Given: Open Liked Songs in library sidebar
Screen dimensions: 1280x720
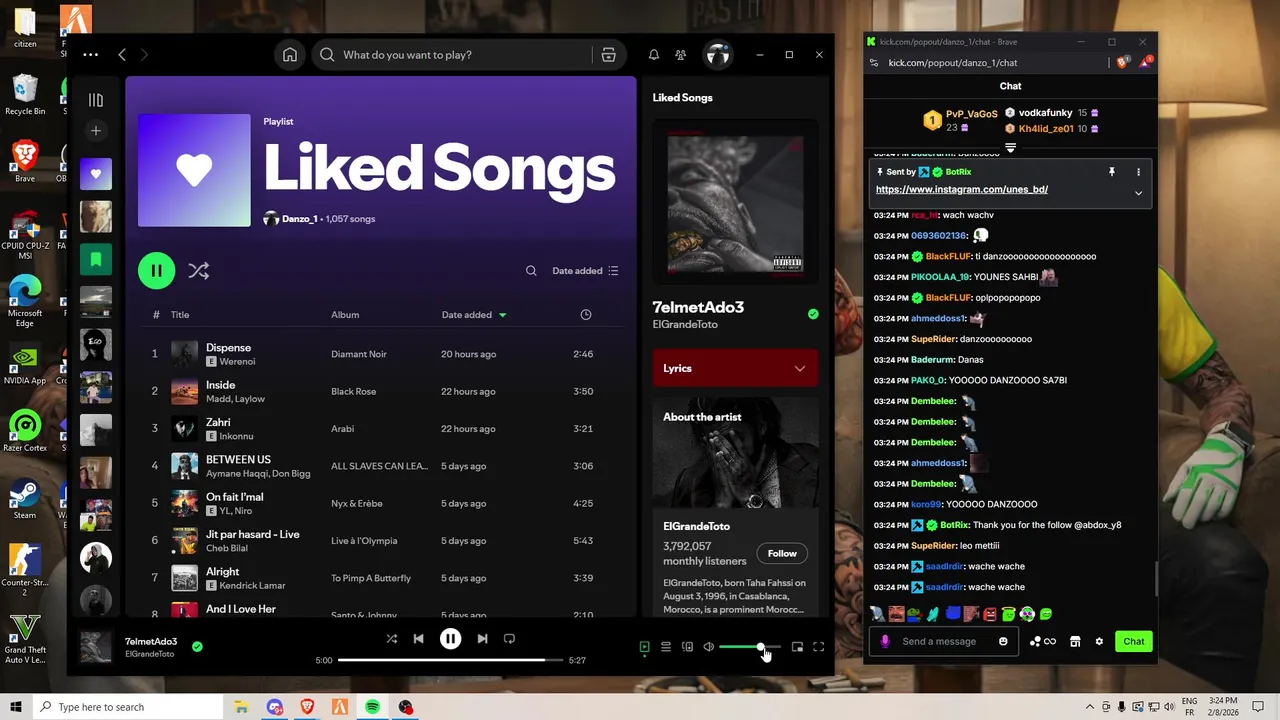Looking at the screenshot, I should pyautogui.click(x=96, y=174).
